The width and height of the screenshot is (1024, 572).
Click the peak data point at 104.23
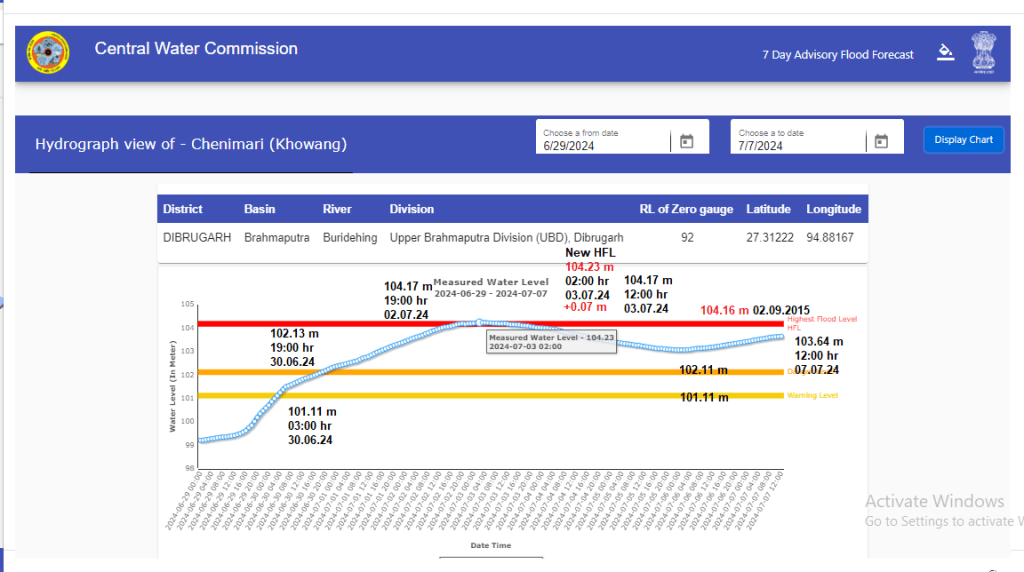(x=480, y=322)
